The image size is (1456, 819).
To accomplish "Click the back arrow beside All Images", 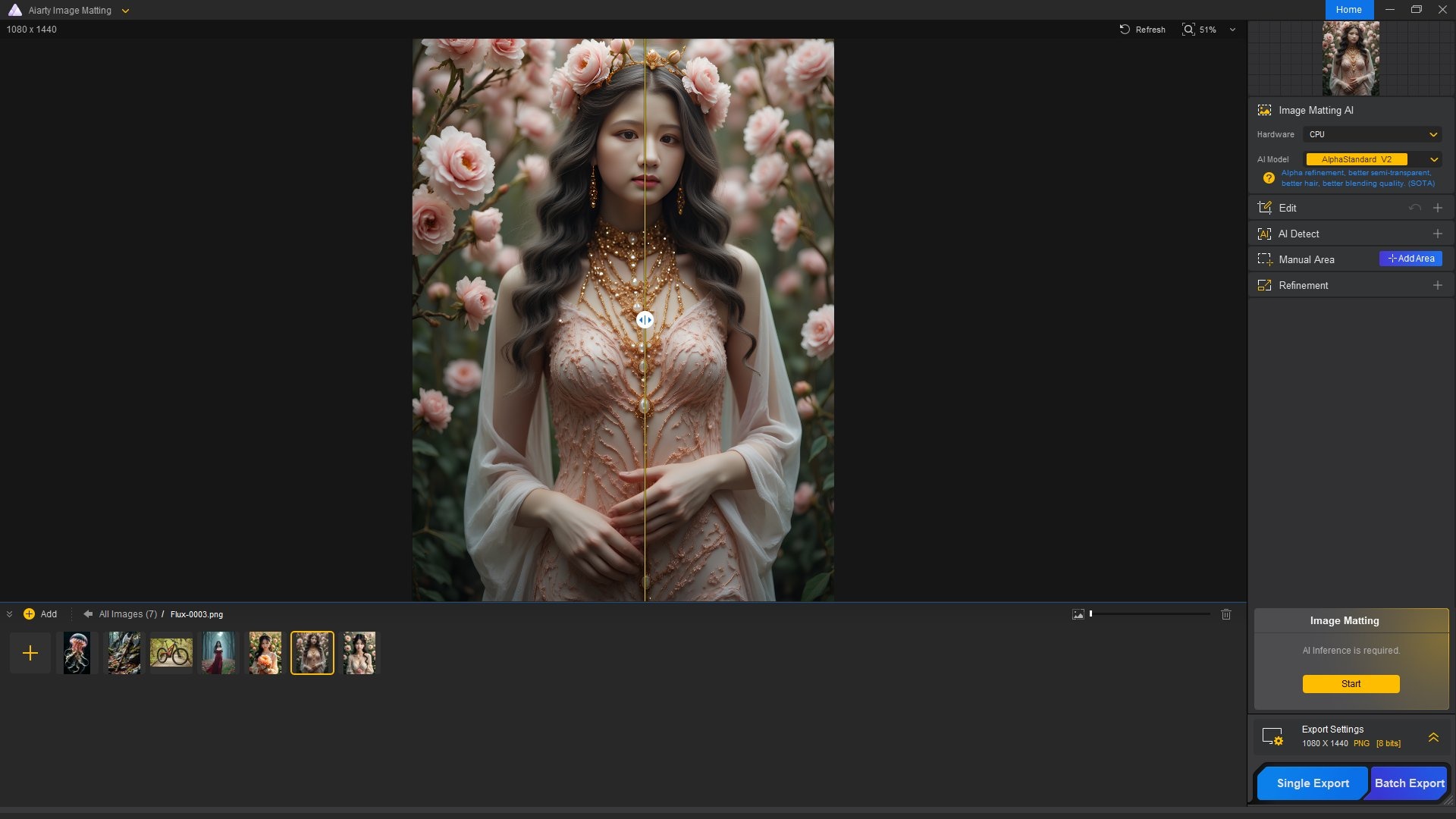I will 88,614.
